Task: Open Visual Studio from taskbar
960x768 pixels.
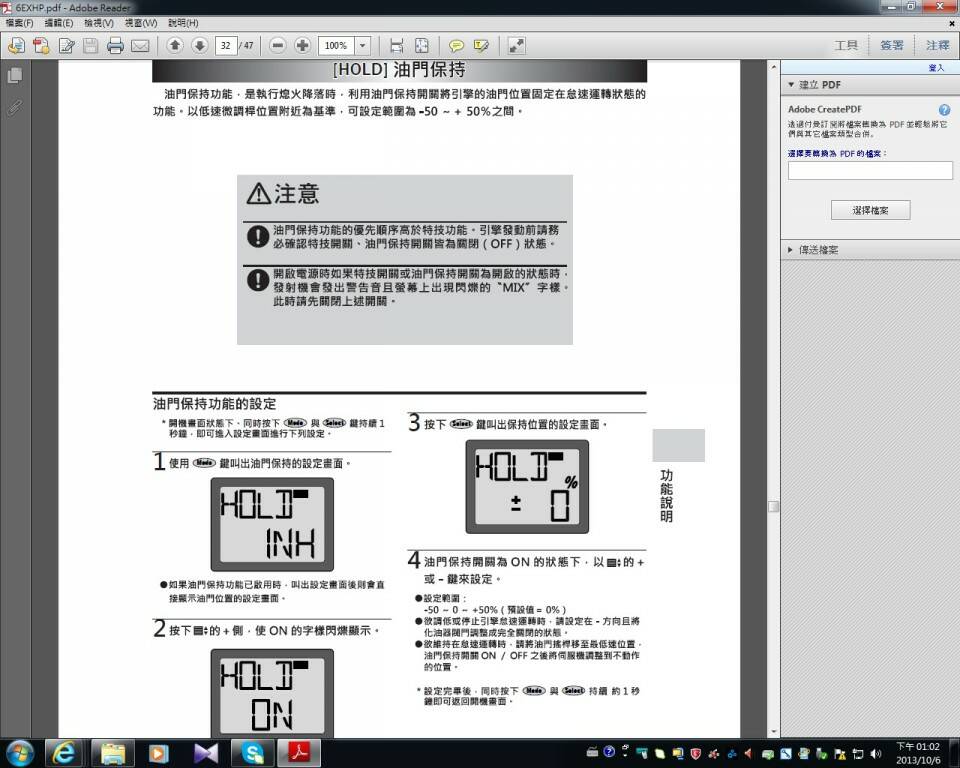Action: pos(205,753)
